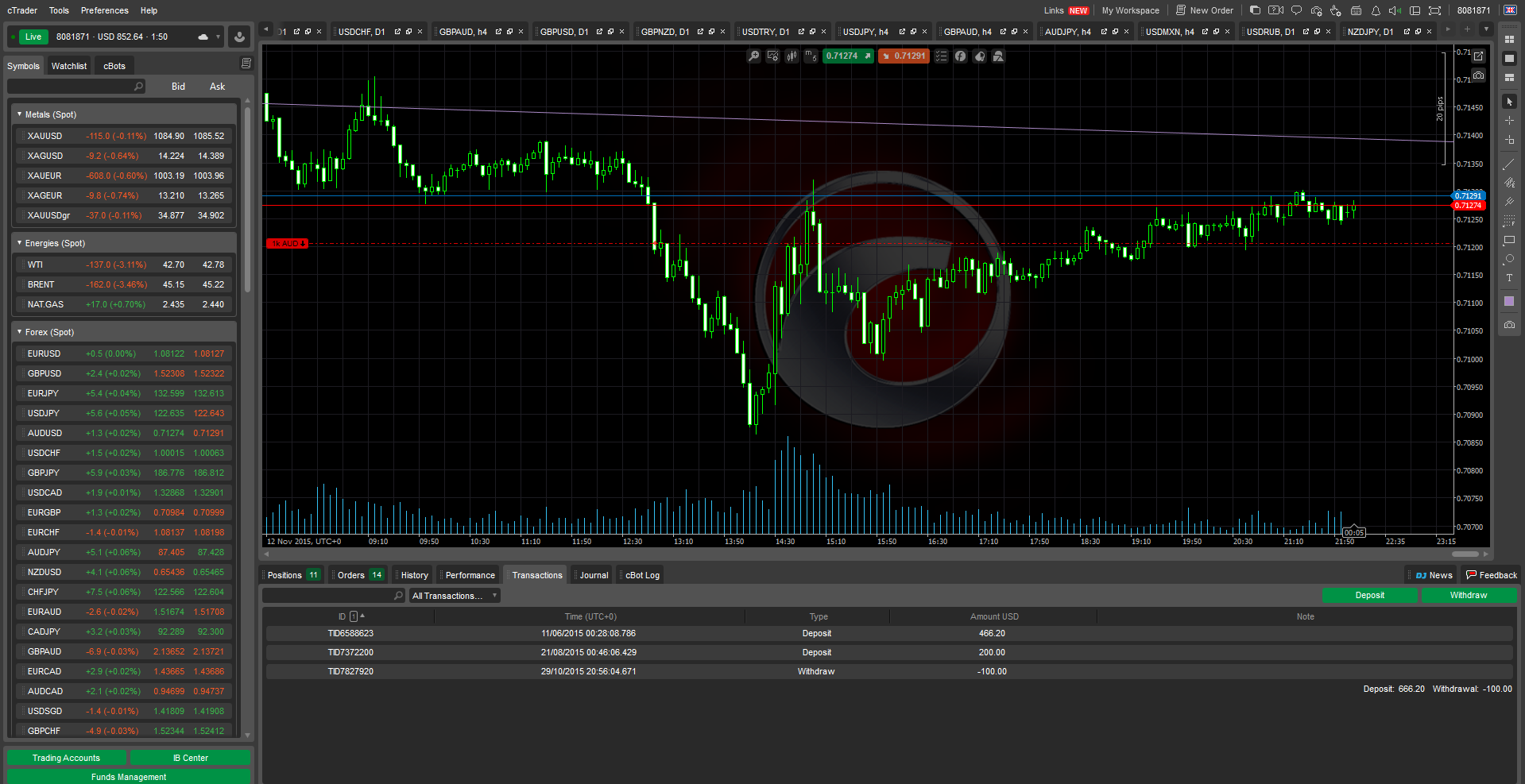Select the trend line drawing tool
Viewport: 1525px width, 784px height.
tap(1509, 164)
